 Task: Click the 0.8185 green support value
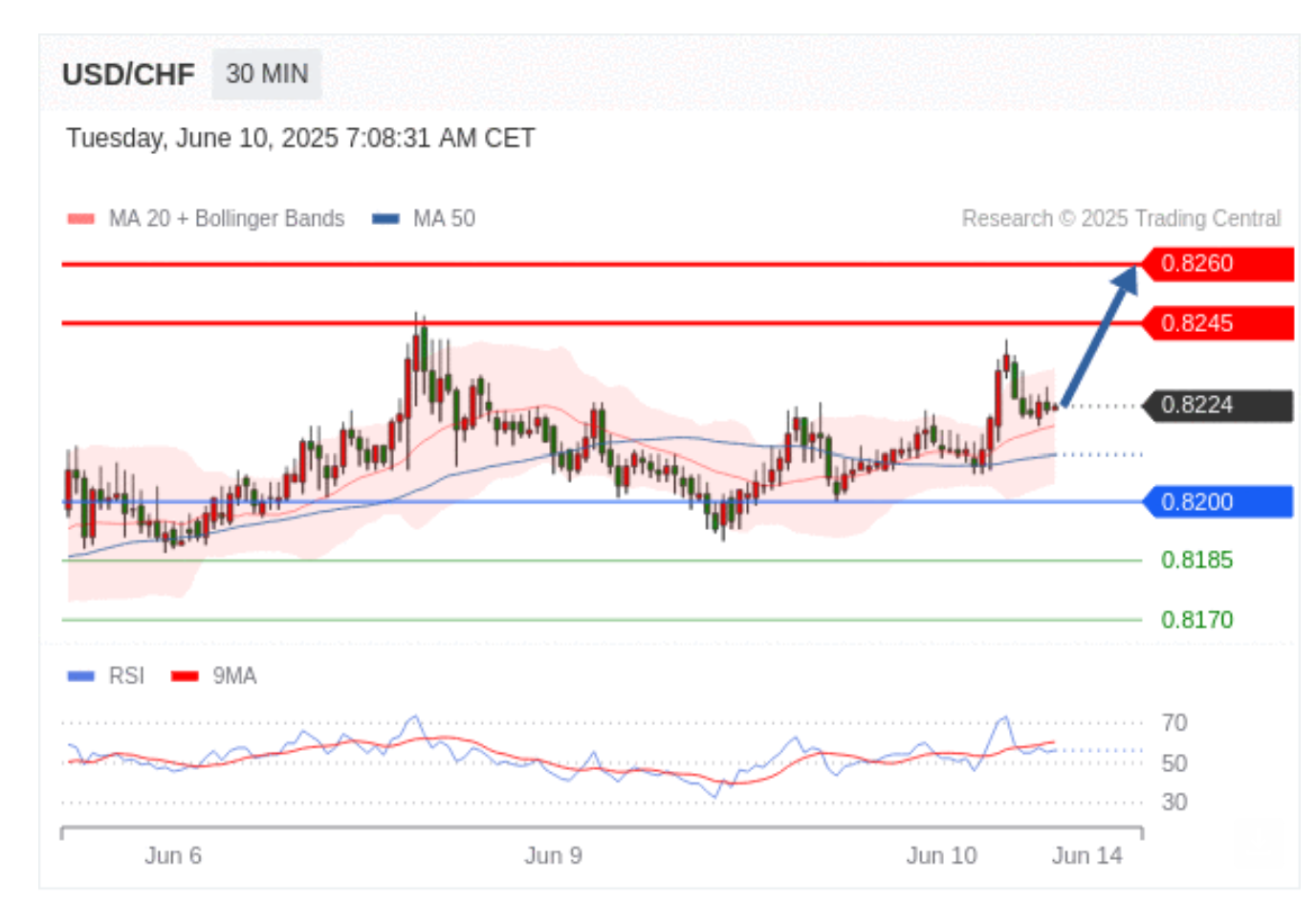(x=1197, y=561)
